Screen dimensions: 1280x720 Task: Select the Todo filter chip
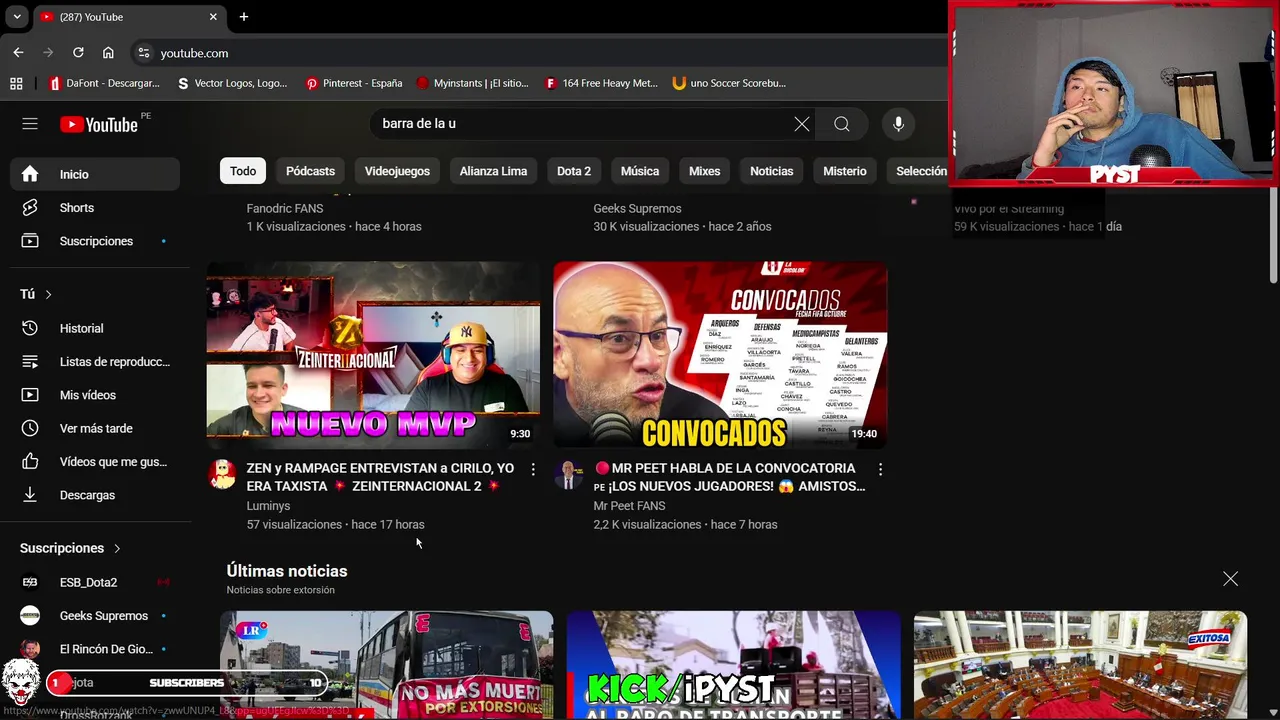click(x=243, y=171)
